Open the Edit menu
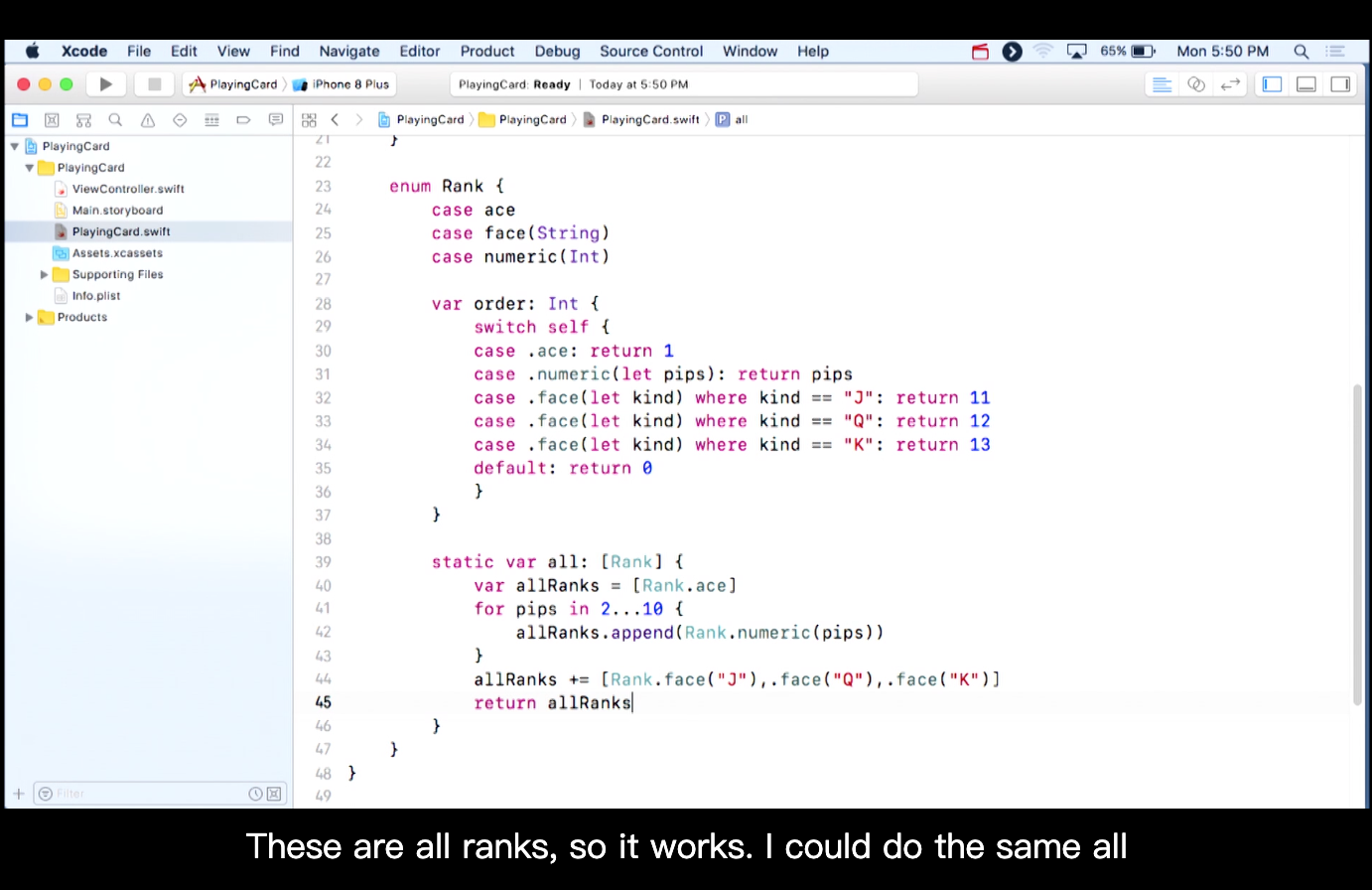1372x890 pixels. [184, 52]
